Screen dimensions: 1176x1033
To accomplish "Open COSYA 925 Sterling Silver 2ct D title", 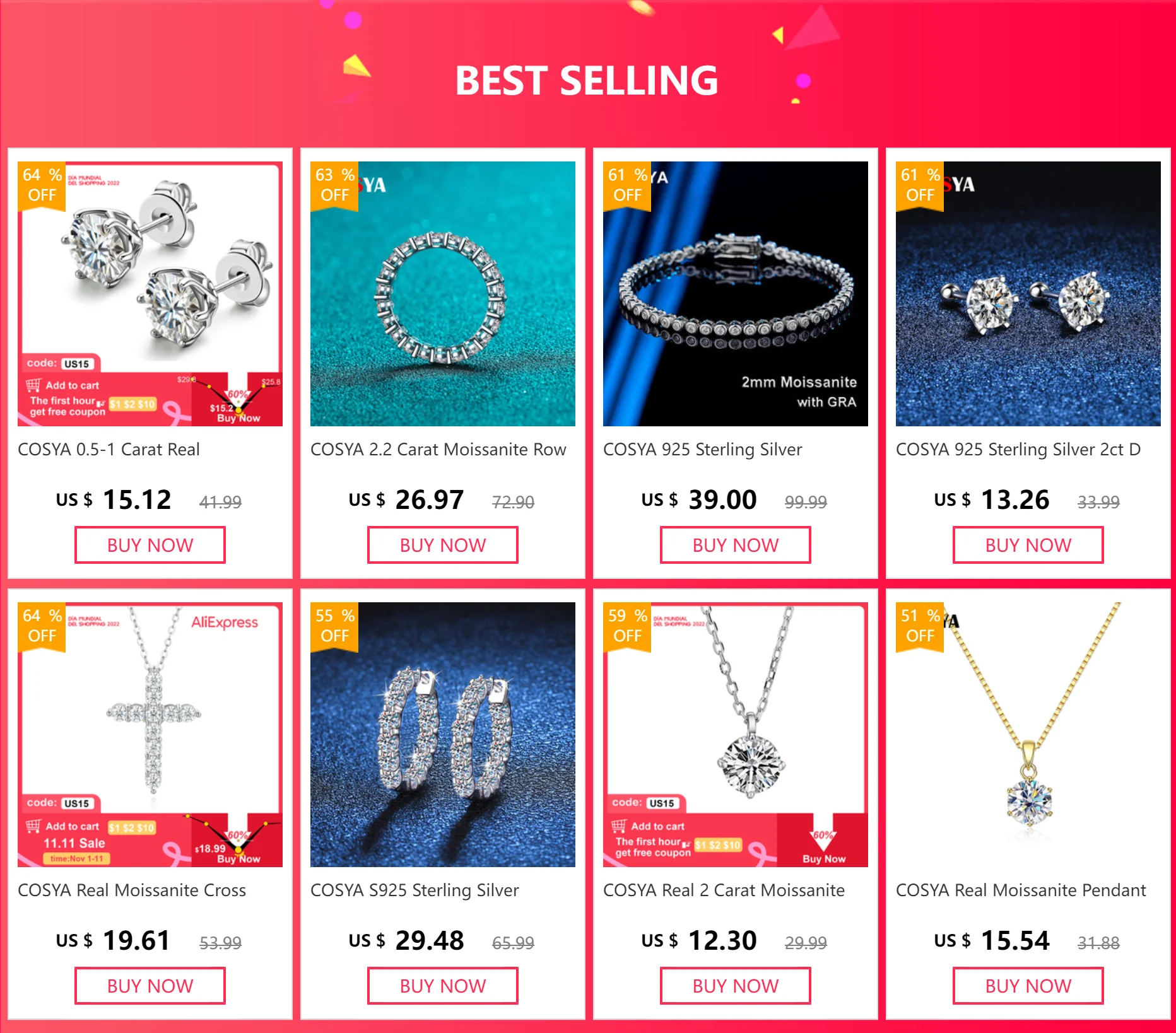I will (x=1018, y=450).
